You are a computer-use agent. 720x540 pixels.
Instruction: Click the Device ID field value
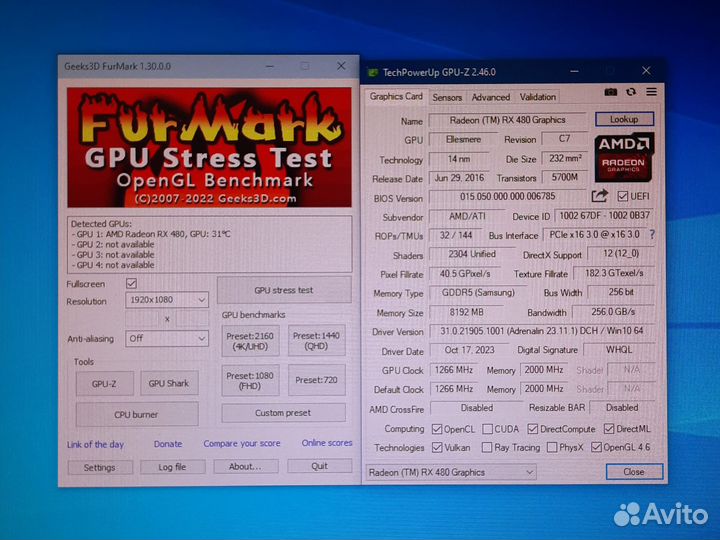(604, 215)
